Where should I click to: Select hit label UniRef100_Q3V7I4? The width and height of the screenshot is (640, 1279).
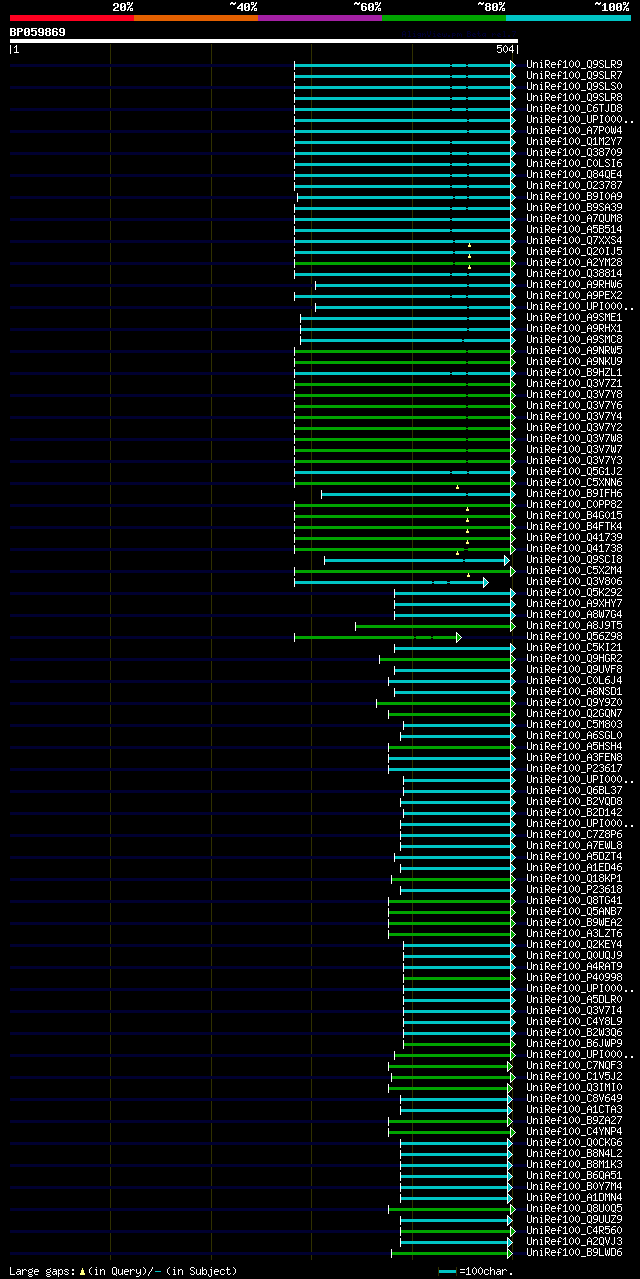point(574,1010)
